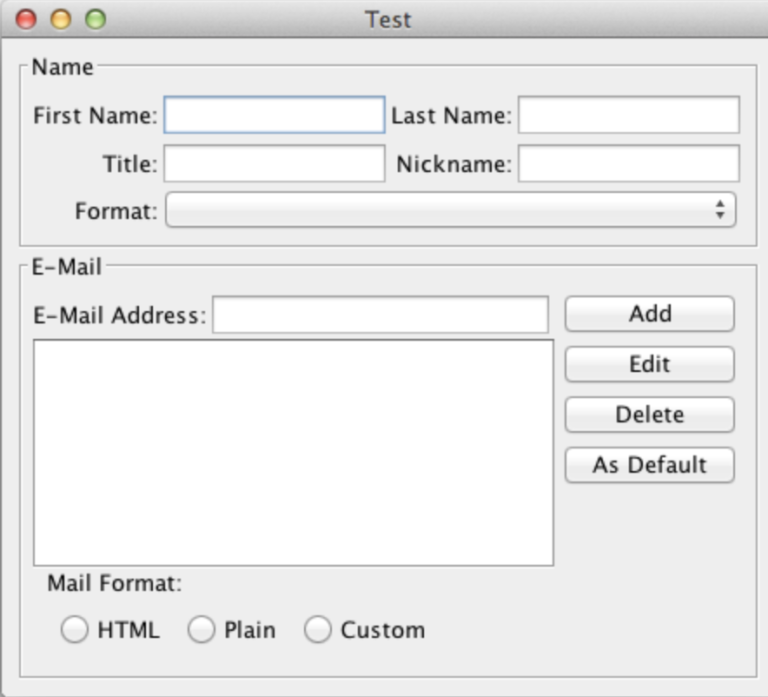Select the HTML mail format radio button
The width and height of the screenshot is (768, 697).
(x=75, y=630)
